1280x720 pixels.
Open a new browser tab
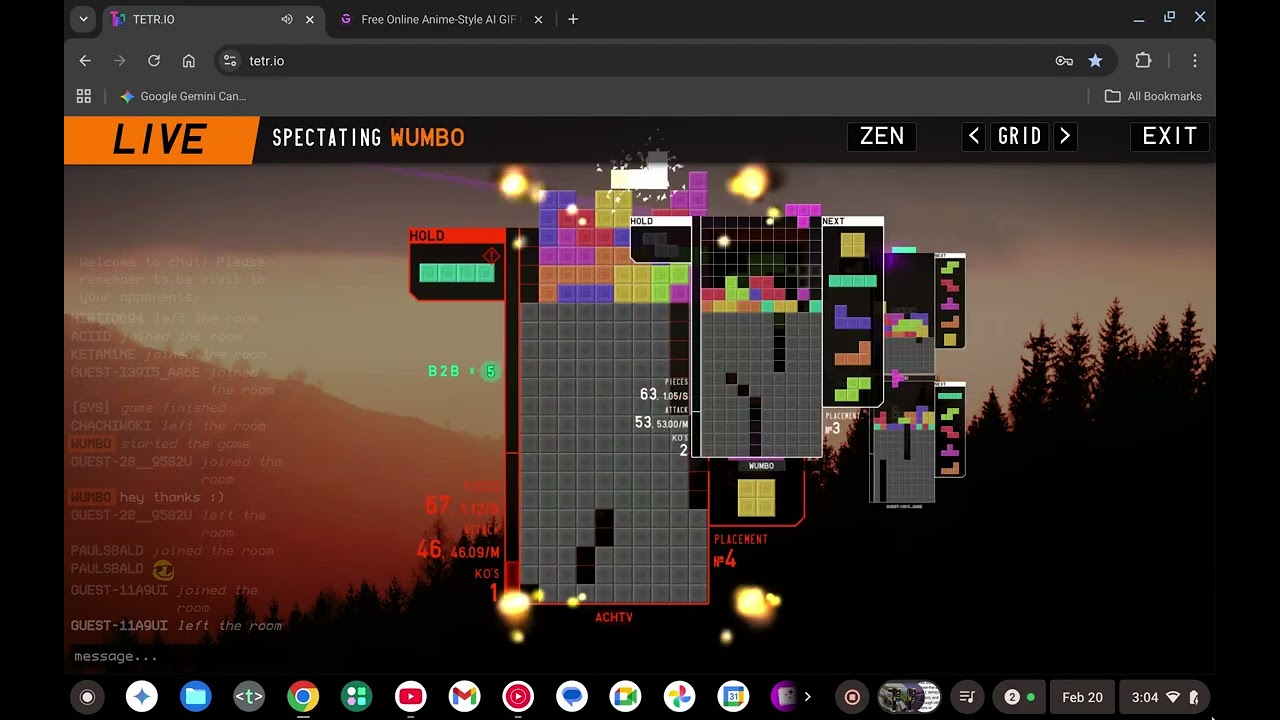tap(573, 19)
